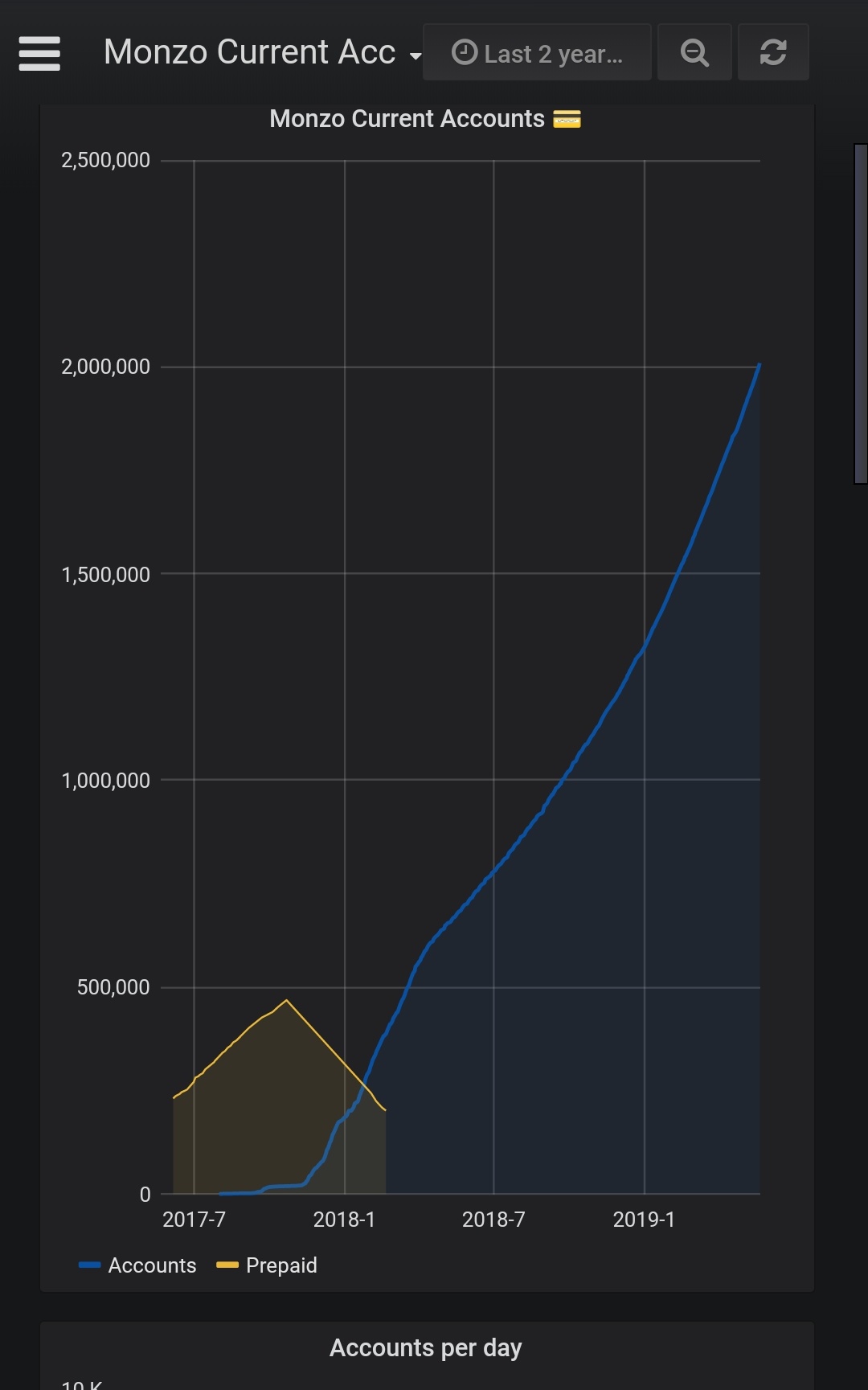Click the yellow Prepaid legend color swatch
Screen dimensions: 868x1390
pos(227,1265)
